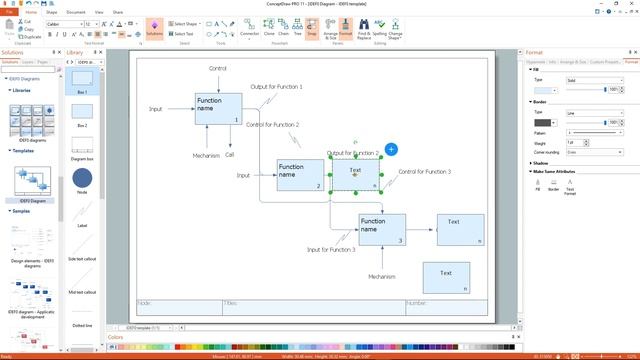Toggle the Snap button in ribbon
640x360 pixels.
(x=312, y=29)
